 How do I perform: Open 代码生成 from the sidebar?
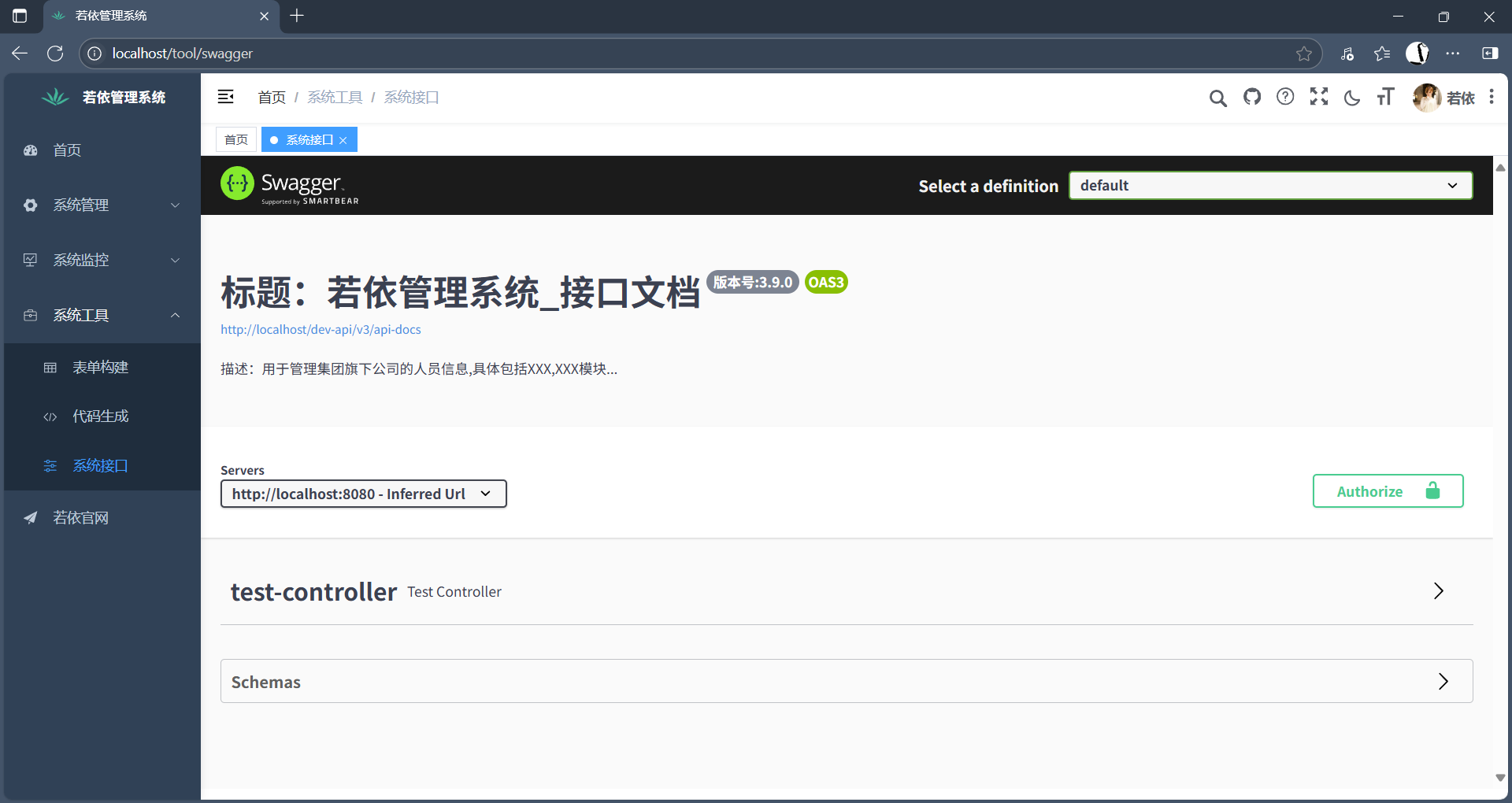point(102,416)
